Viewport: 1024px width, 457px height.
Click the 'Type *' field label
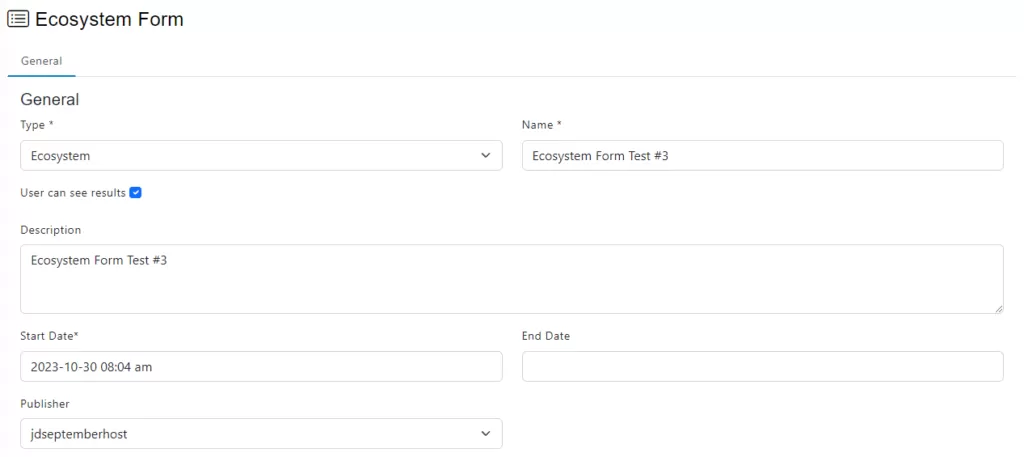point(37,125)
